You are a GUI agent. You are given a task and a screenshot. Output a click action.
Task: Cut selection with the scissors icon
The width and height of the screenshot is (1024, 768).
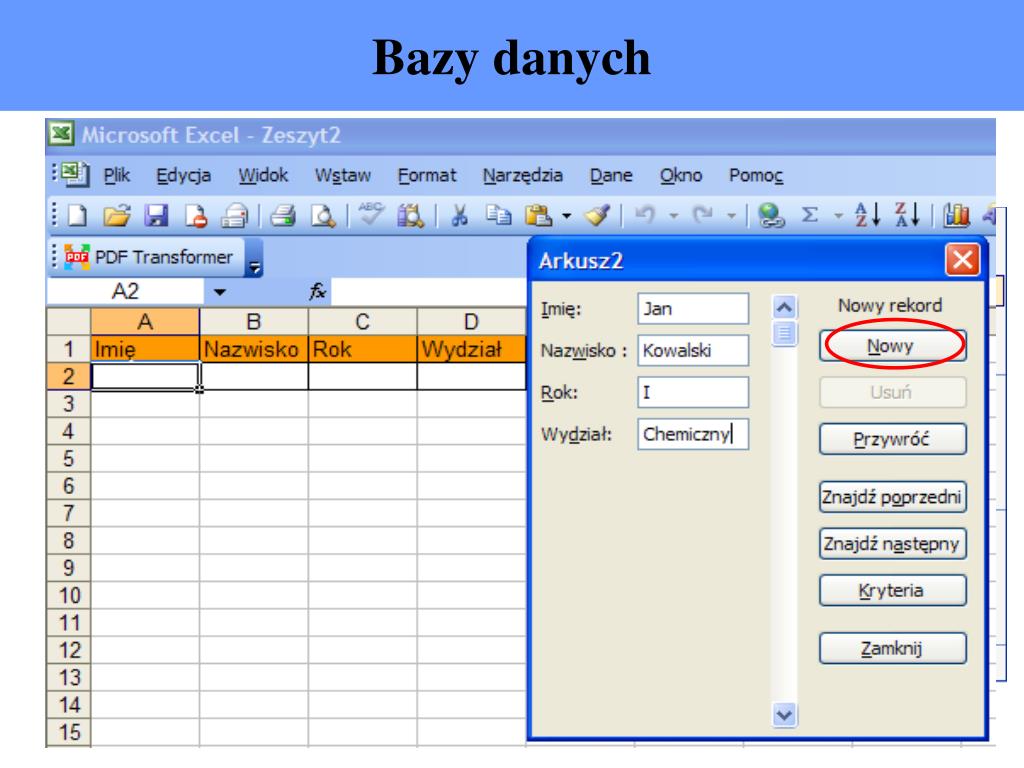[460, 215]
